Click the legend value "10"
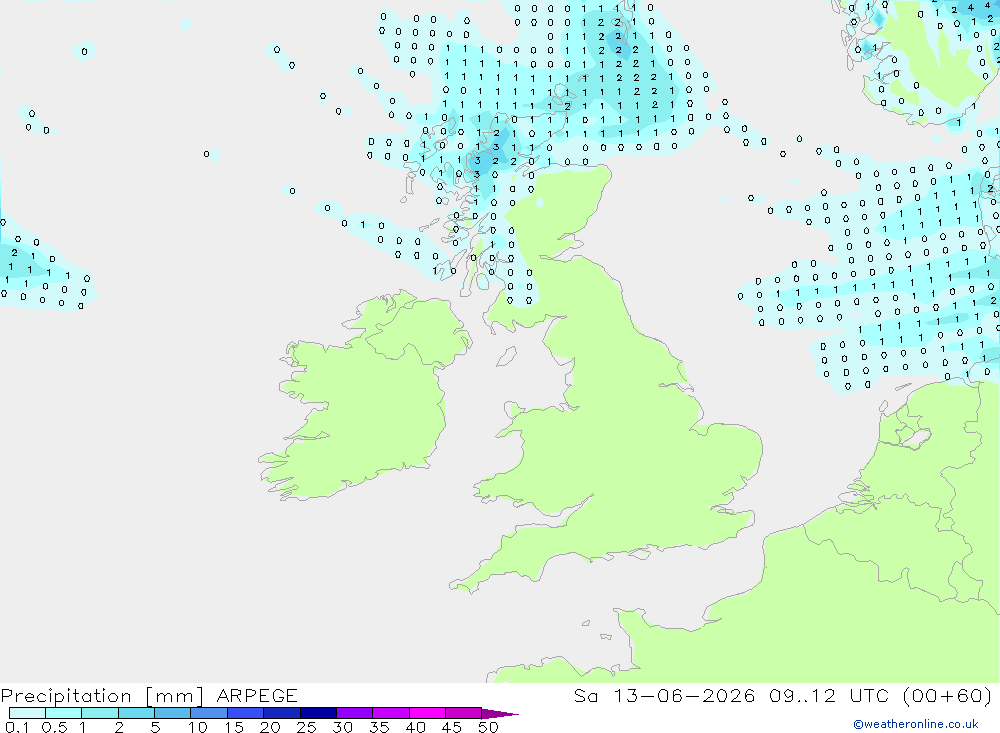 pyautogui.click(x=198, y=727)
